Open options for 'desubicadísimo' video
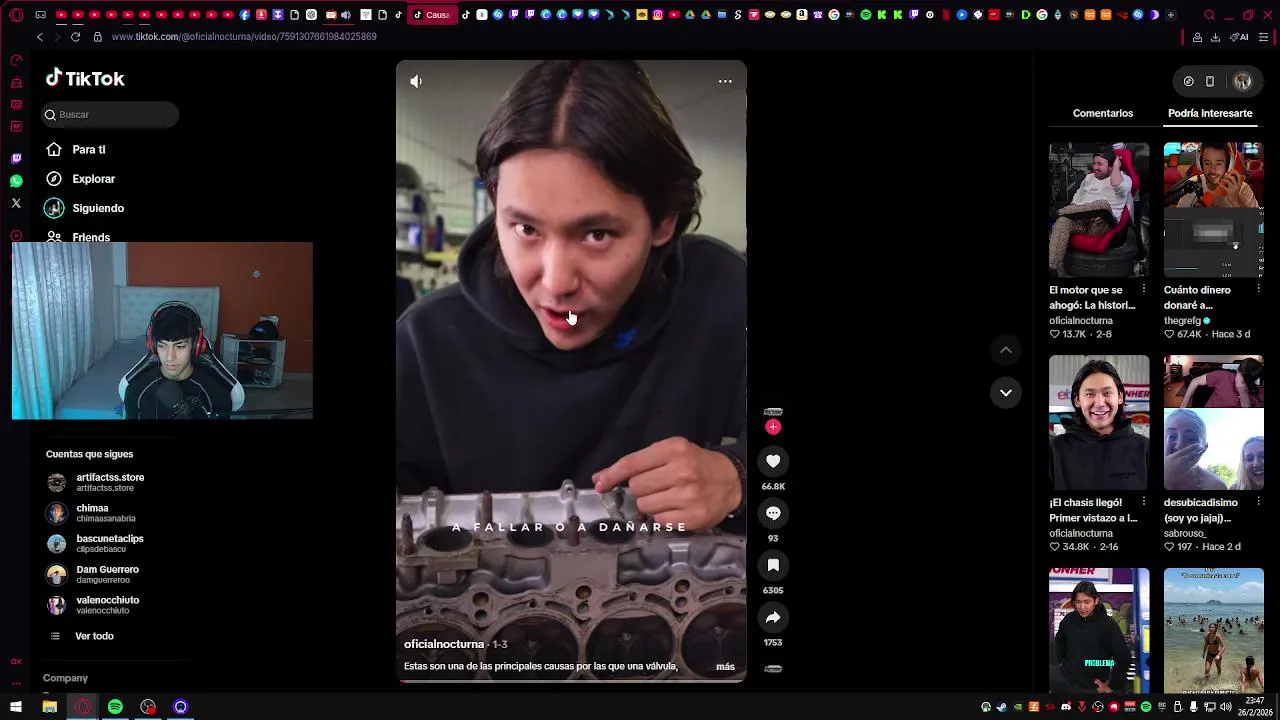This screenshot has height=720, width=1280. coord(1258,502)
